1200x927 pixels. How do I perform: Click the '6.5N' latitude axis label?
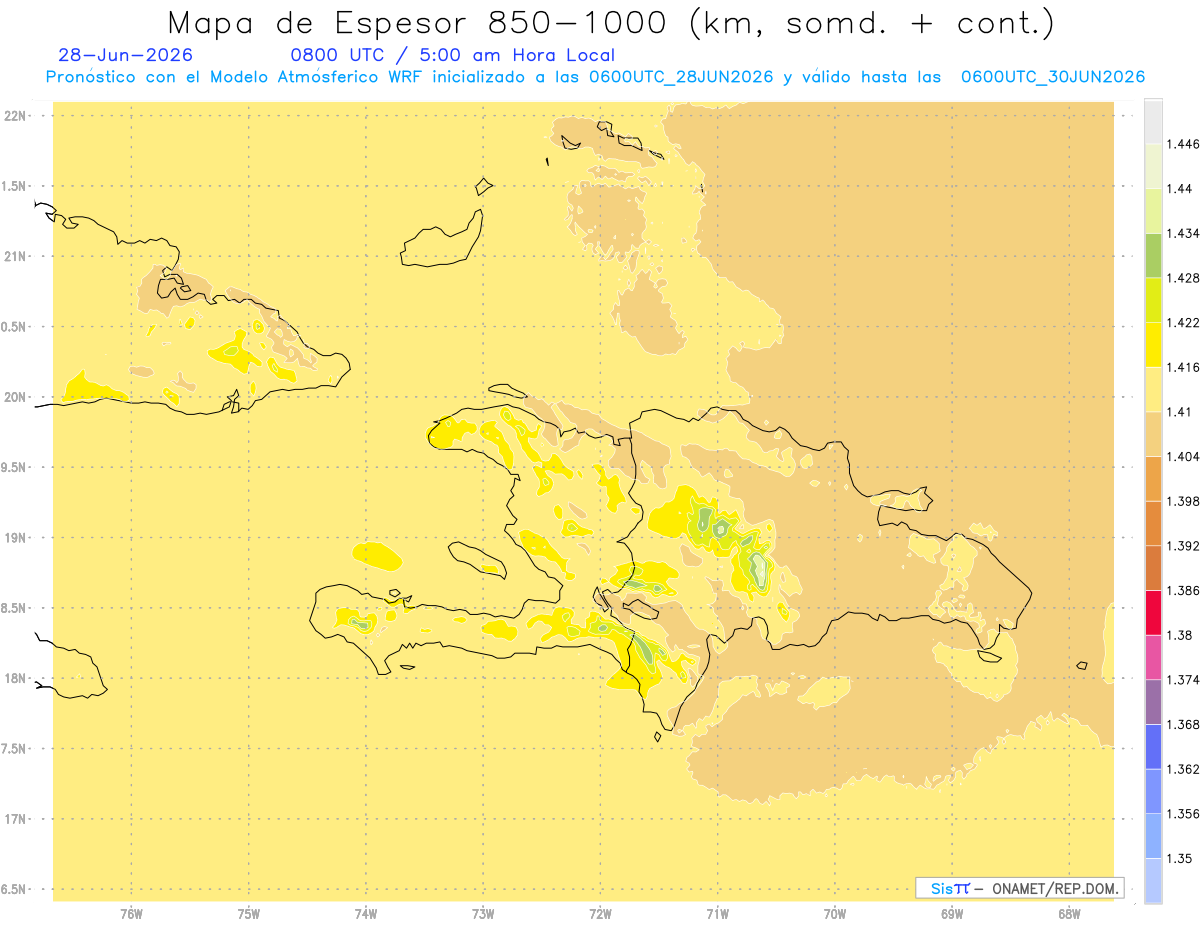[x=15, y=889]
